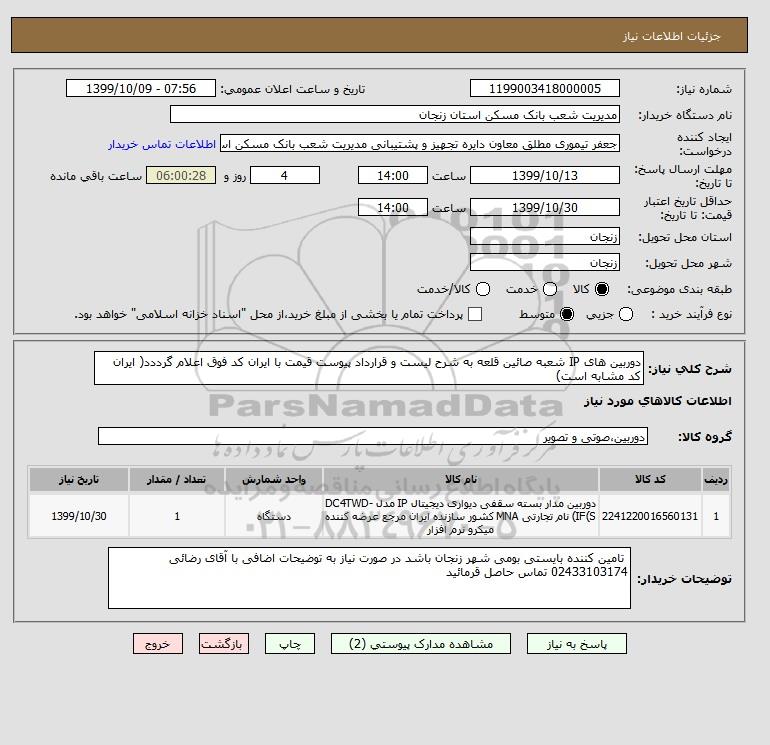Click the quantity cell showing 1
The width and height of the screenshot is (770, 745).
pos(177,516)
